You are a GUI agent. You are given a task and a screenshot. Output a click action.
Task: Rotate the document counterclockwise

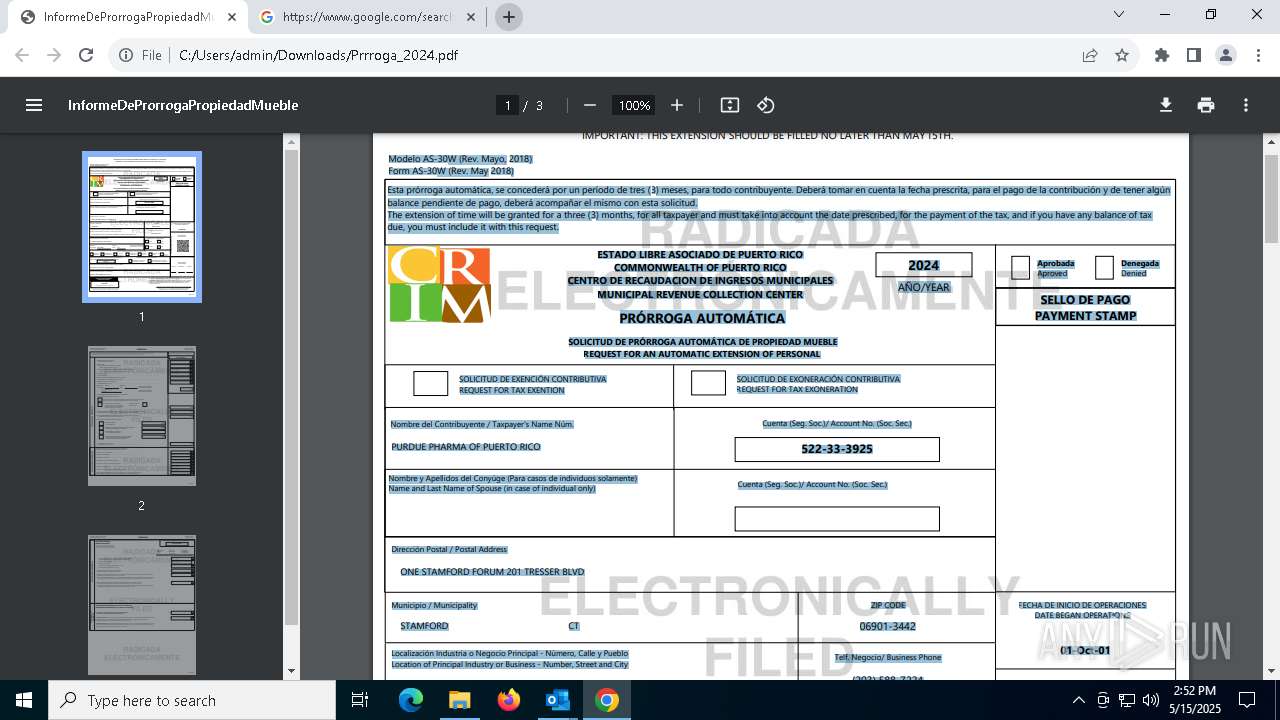tap(766, 105)
